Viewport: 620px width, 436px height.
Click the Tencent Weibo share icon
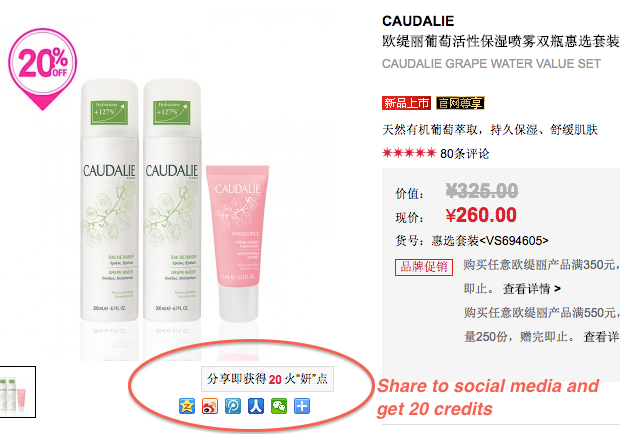click(x=233, y=406)
